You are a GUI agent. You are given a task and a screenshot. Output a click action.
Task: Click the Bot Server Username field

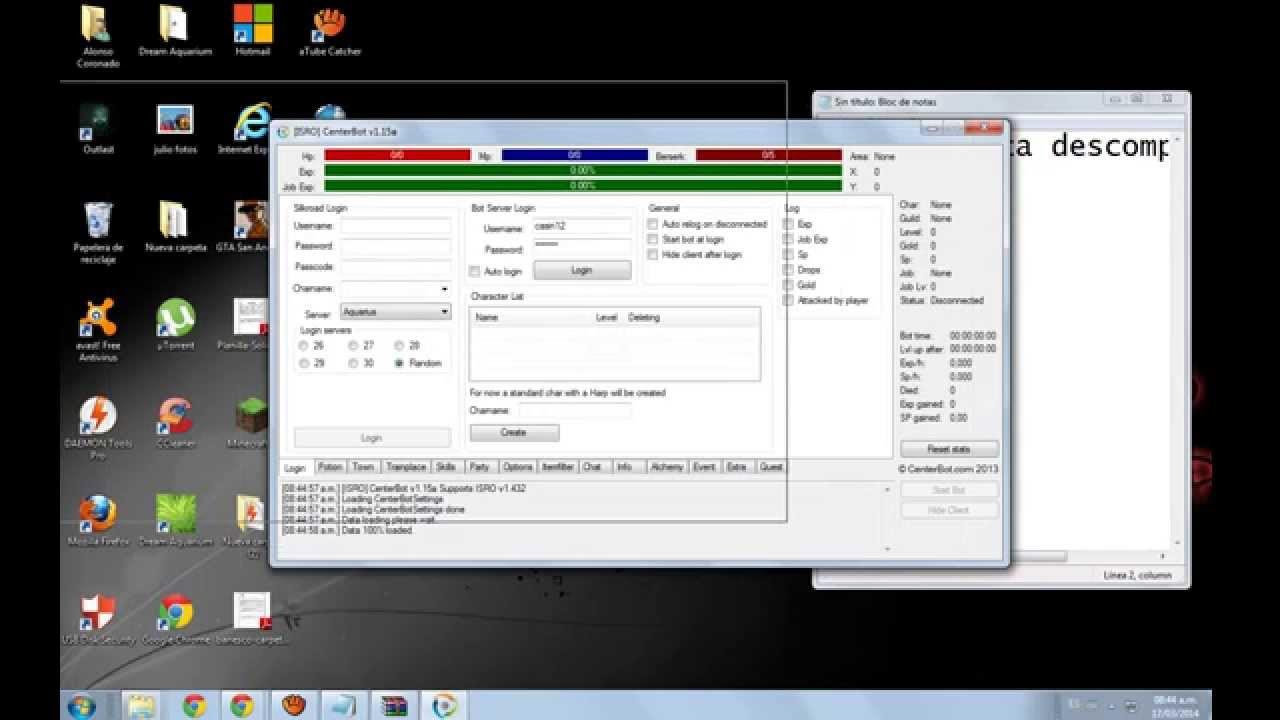pos(582,227)
